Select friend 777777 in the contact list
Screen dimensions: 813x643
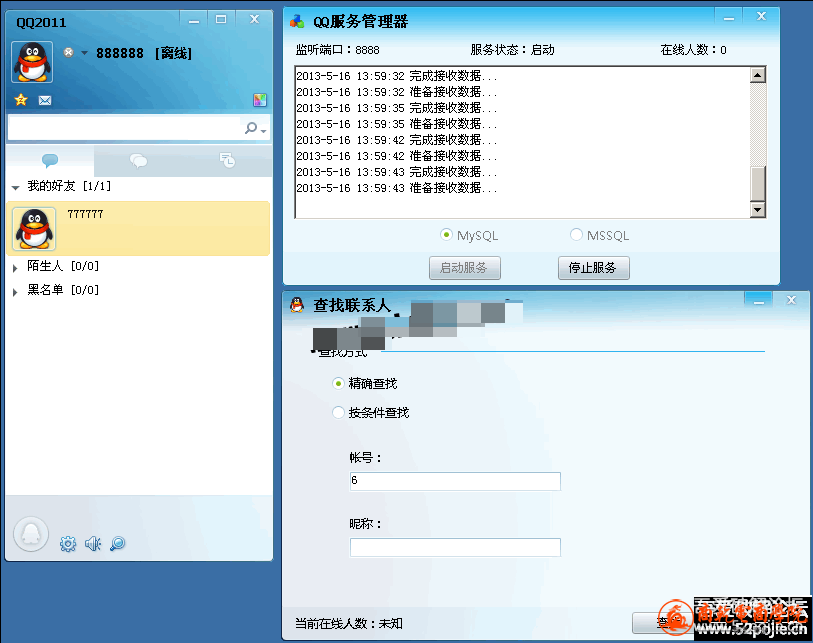point(138,228)
